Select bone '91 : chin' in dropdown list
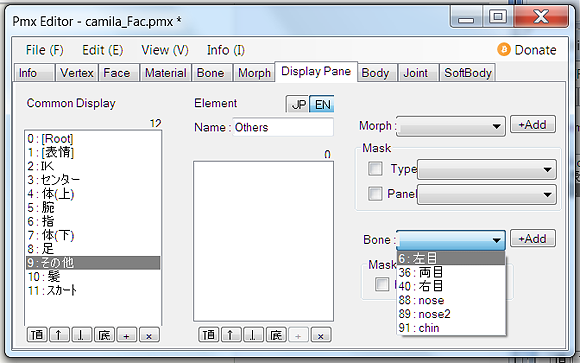 (451, 328)
